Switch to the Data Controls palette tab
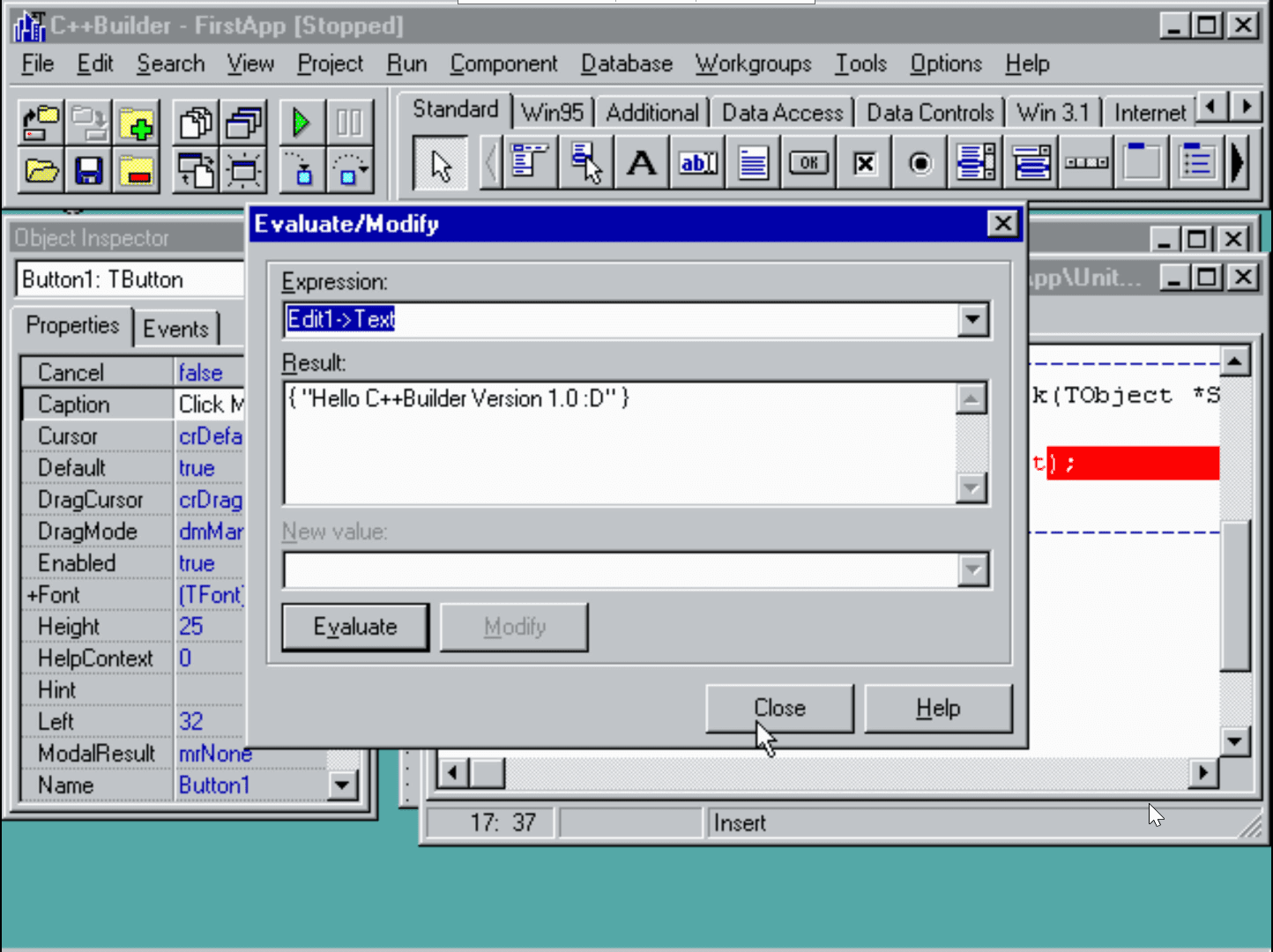 [x=930, y=113]
